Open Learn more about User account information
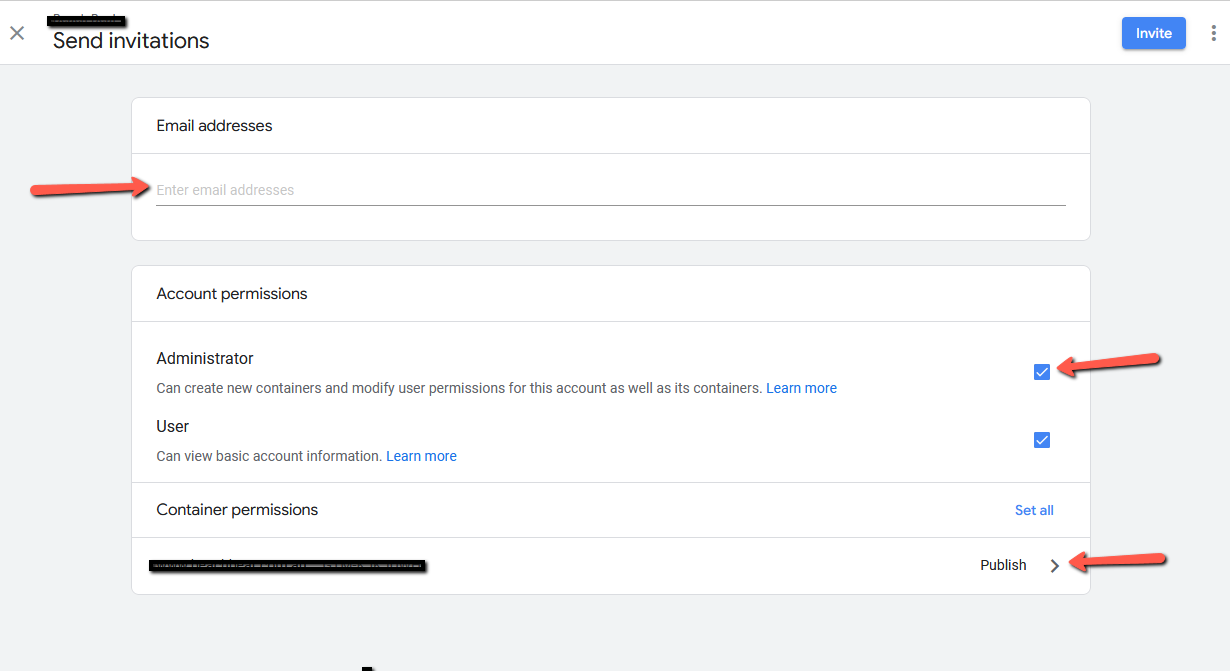 421,455
